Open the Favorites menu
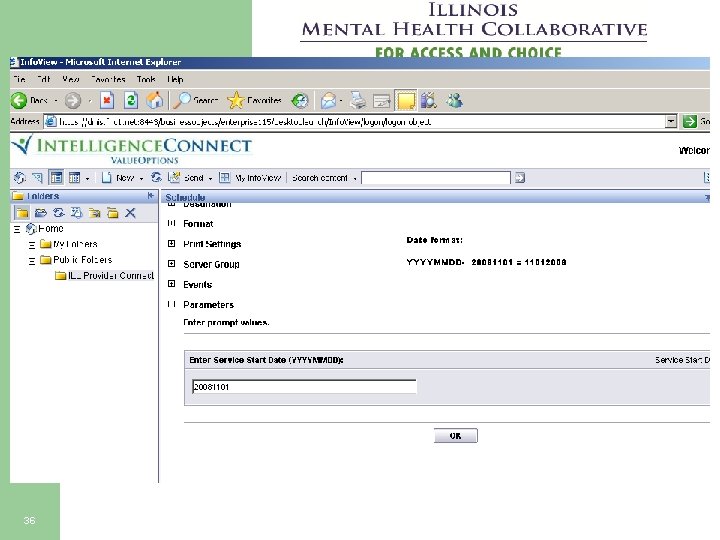This screenshot has height=540, width=720. coord(108,79)
